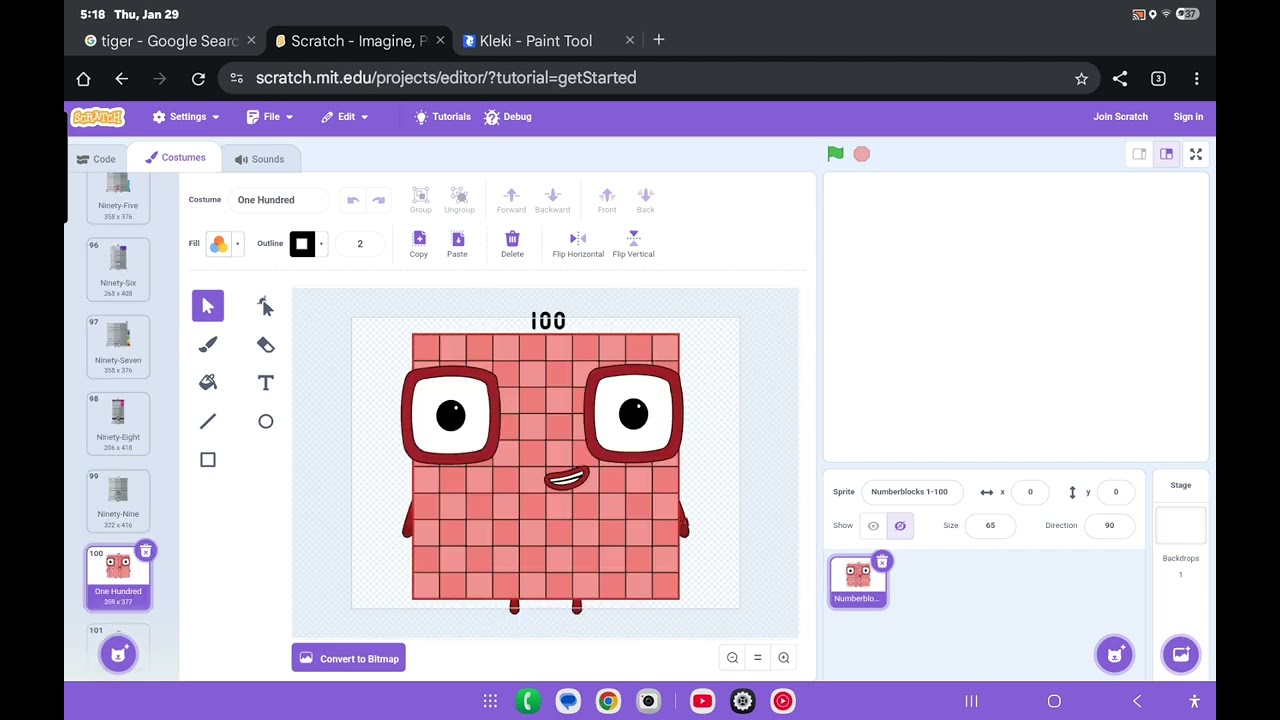This screenshot has height=720, width=1280.
Task: Open the Settings dropdown menu
Action: pos(186,117)
